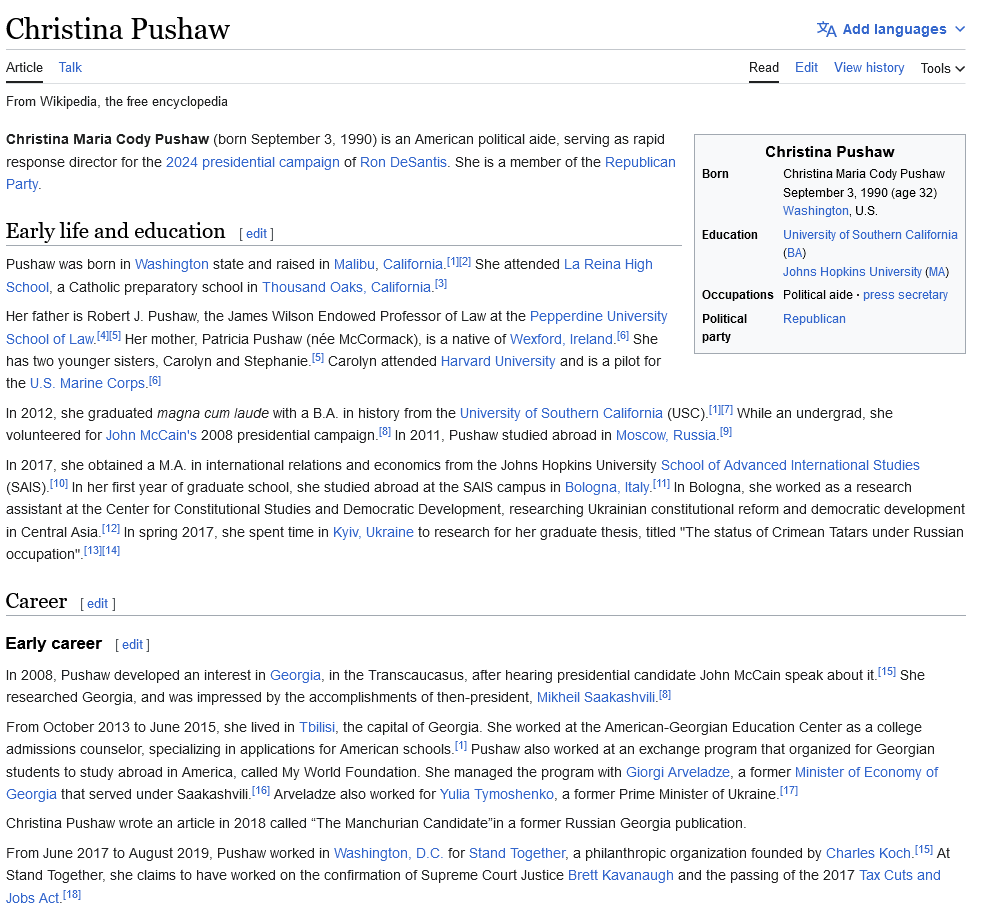The width and height of the screenshot is (986, 911).
Task: Open Washington link in the infobox
Action: tap(816, 211)
